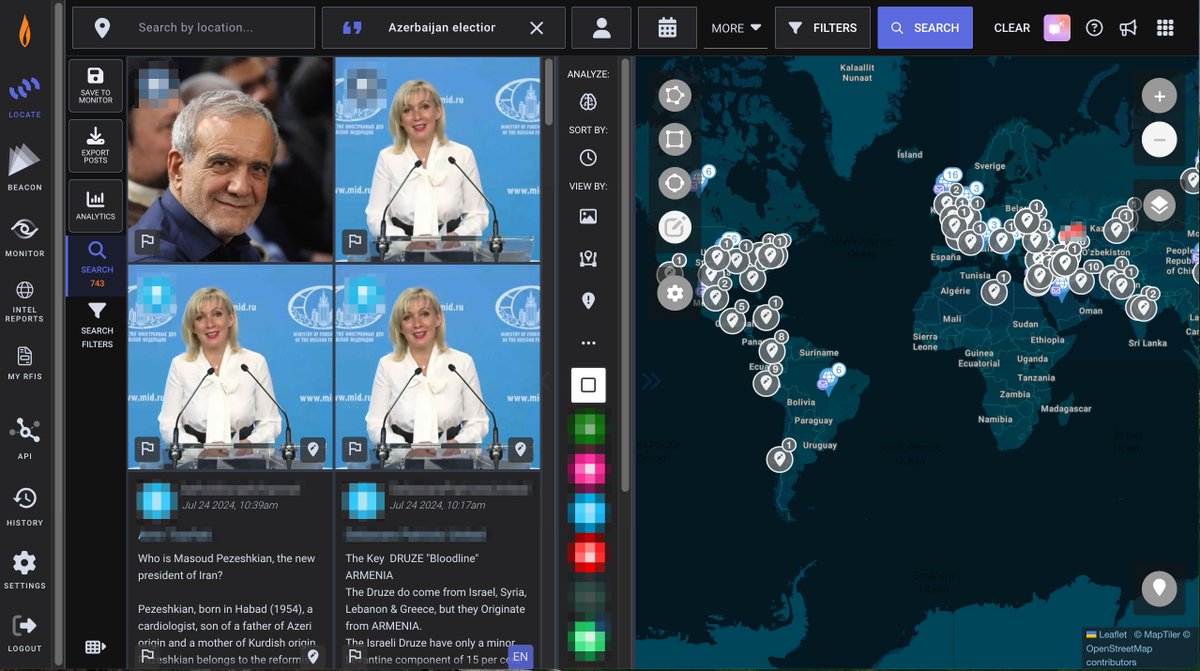The image size is (1200, 671).
Task: Go to the Monitor section
Action: tap(25, 236)
